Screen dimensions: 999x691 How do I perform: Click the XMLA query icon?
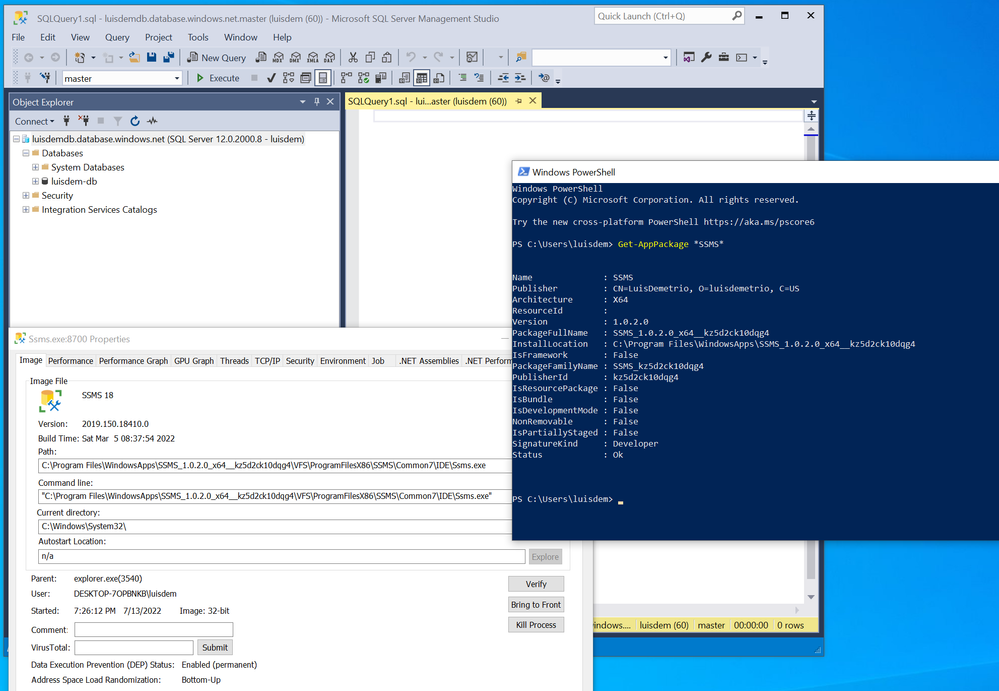[313, 58]
